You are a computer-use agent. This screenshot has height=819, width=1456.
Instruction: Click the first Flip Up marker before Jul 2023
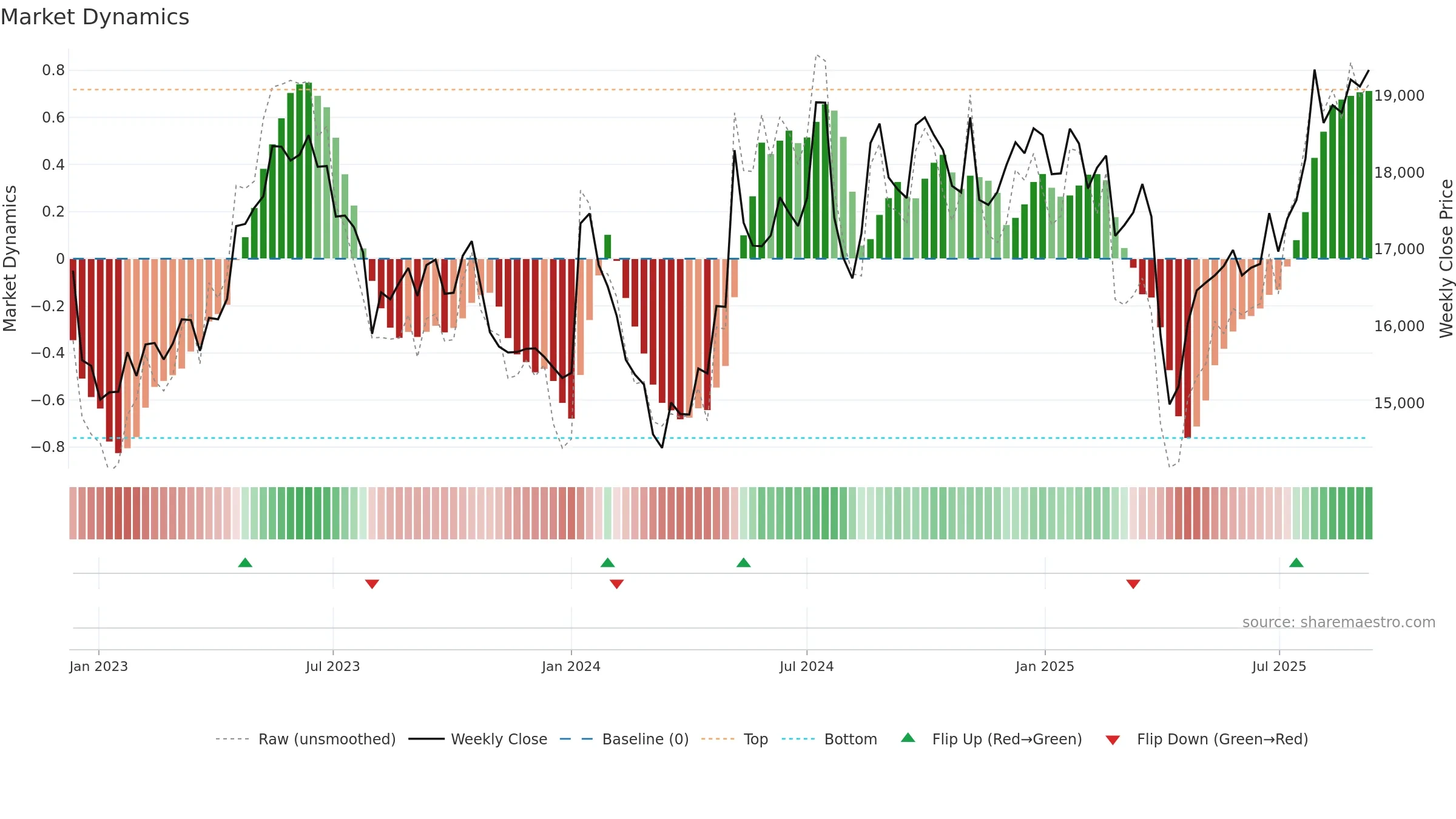click(x=245, y=562)
